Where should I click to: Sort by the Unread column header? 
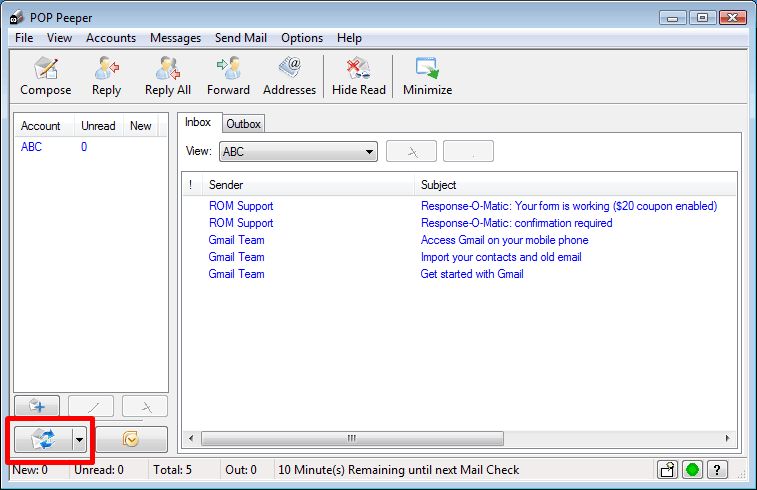coord(98,126)
